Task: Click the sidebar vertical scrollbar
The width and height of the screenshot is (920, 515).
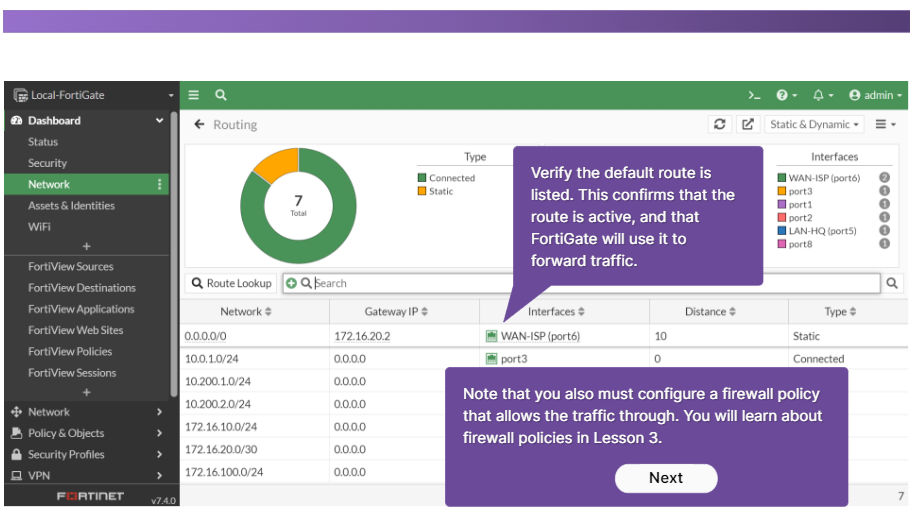Action: pyautogui.click(x=174, y=255)
